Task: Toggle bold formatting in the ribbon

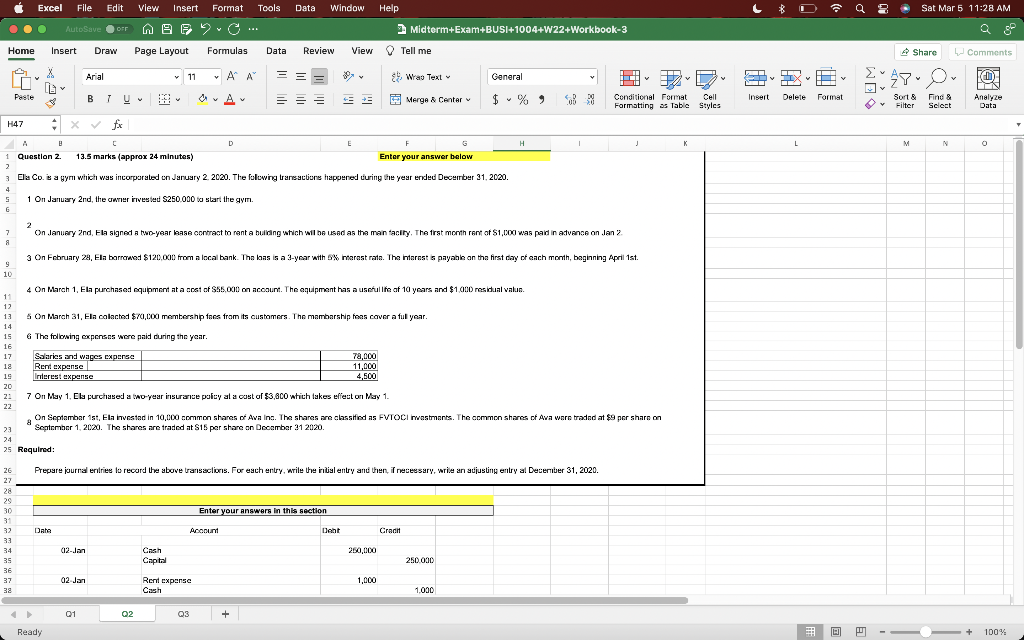Action: click(91, 98)
